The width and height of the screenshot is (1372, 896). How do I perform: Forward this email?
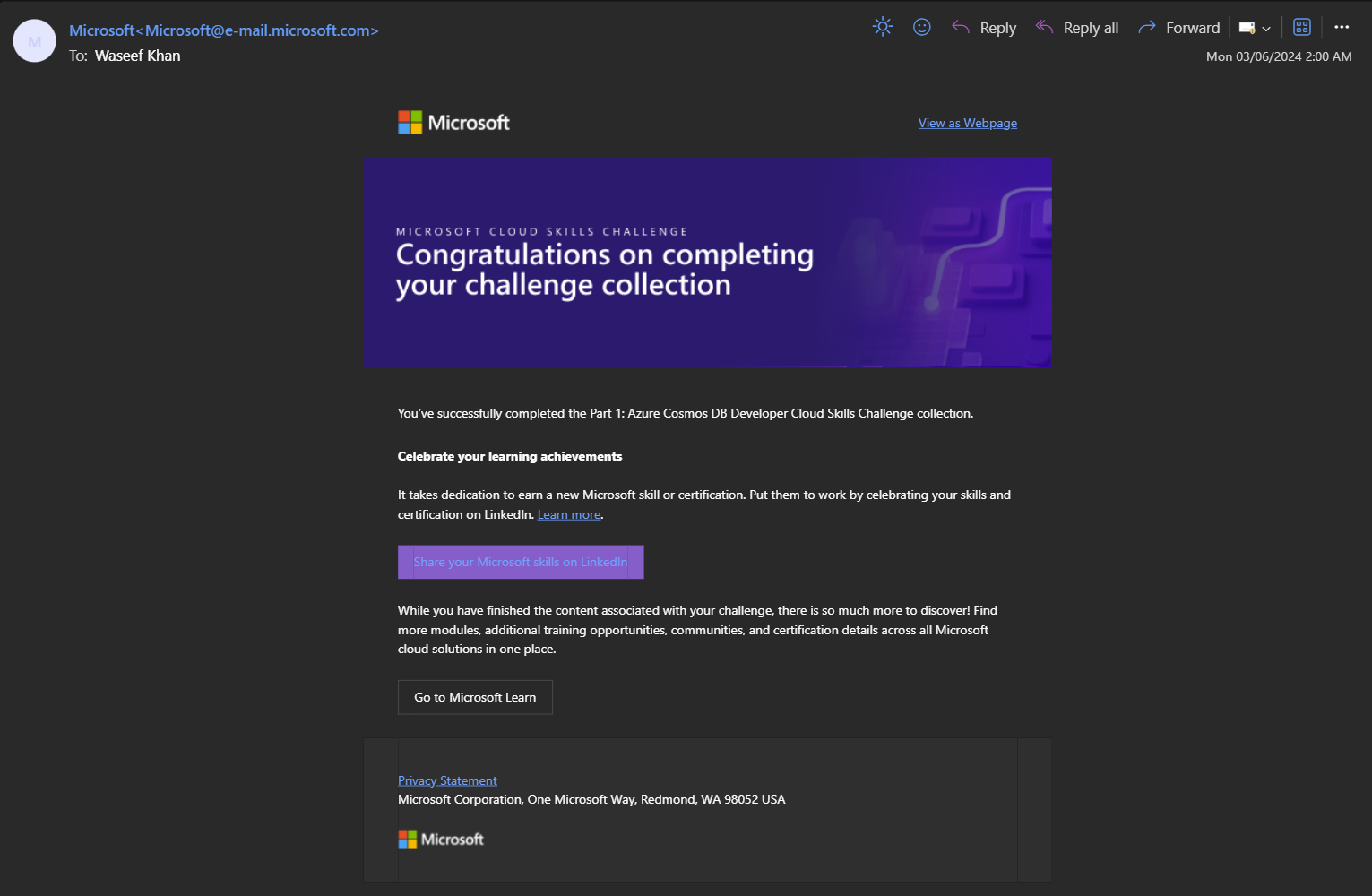point(1179,28)
